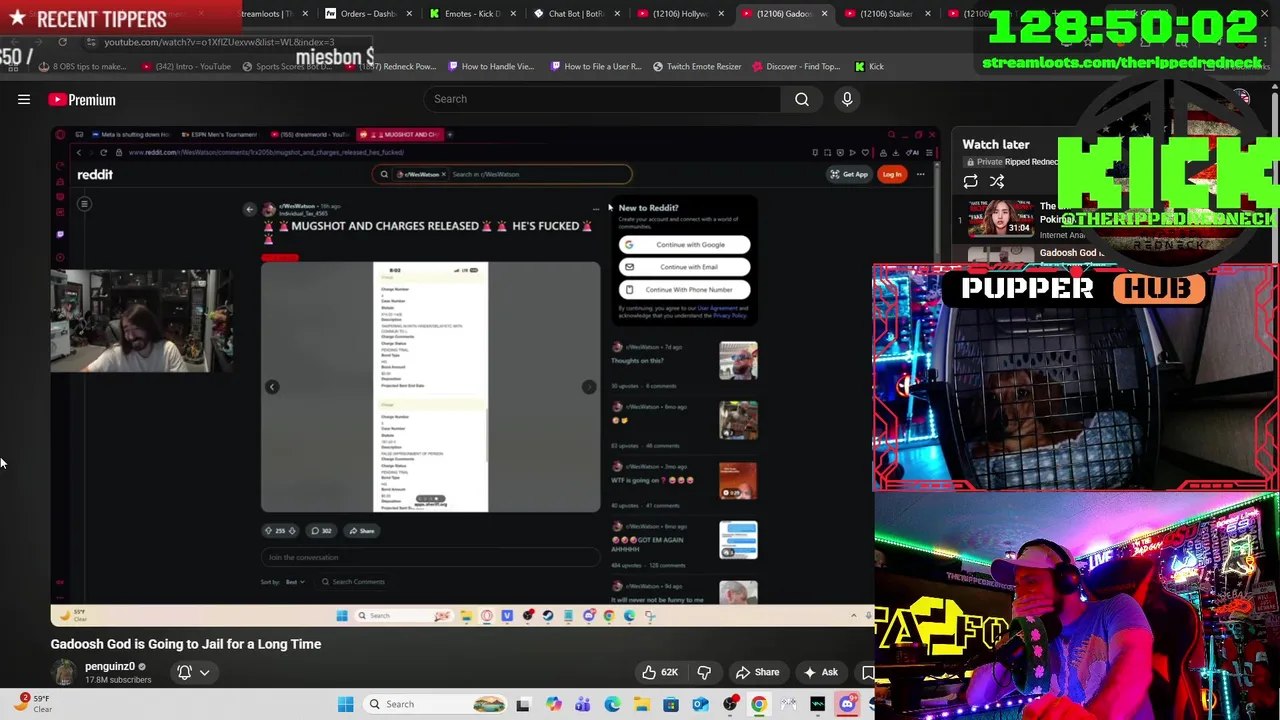Click Continue with Email in video
The height and width of the screenshot is (720, 1280).
coord(684,267)
